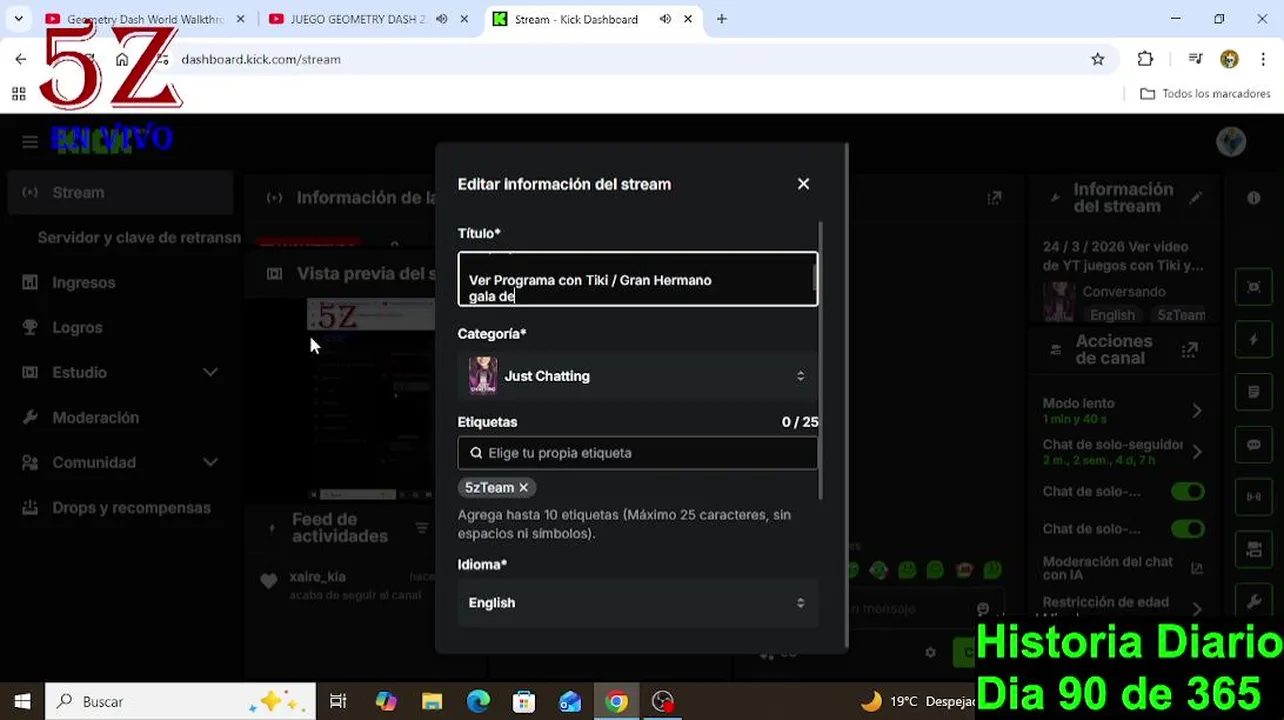Open Servidor y clave de retransmisión
Screen dimensions: 1284x720
tap(139, 238)
